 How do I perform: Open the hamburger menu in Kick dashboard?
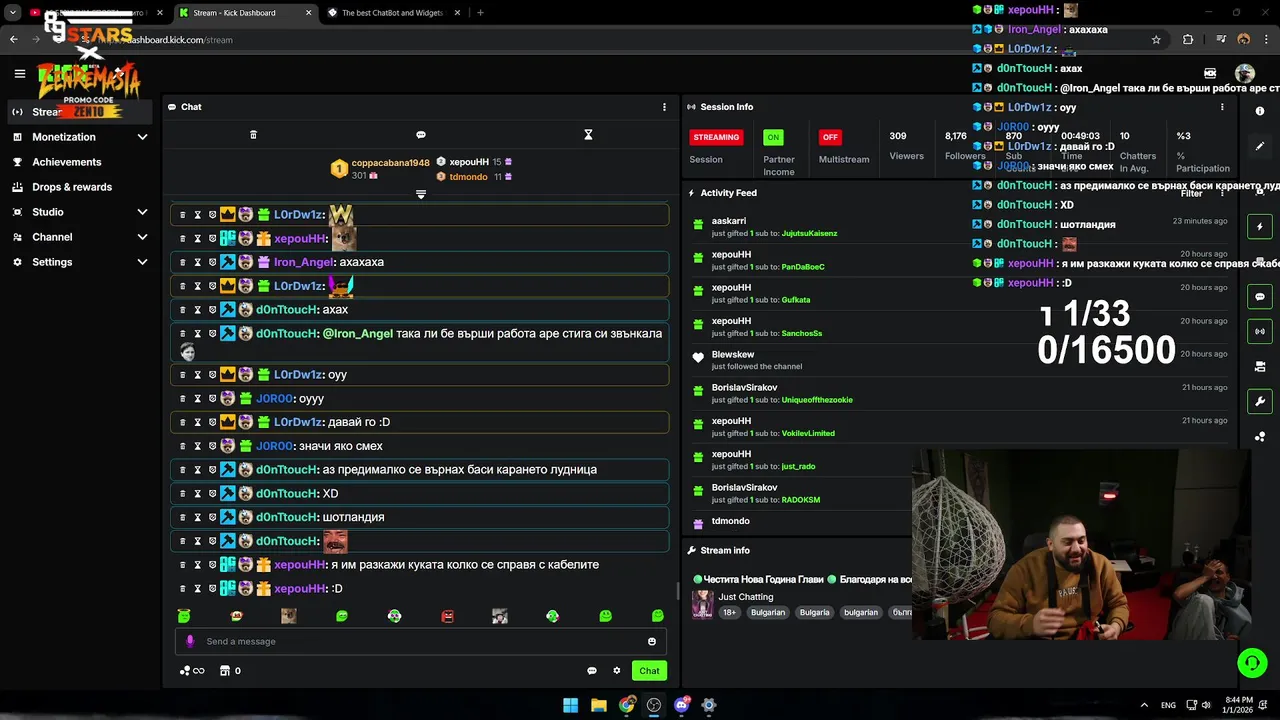19,73
